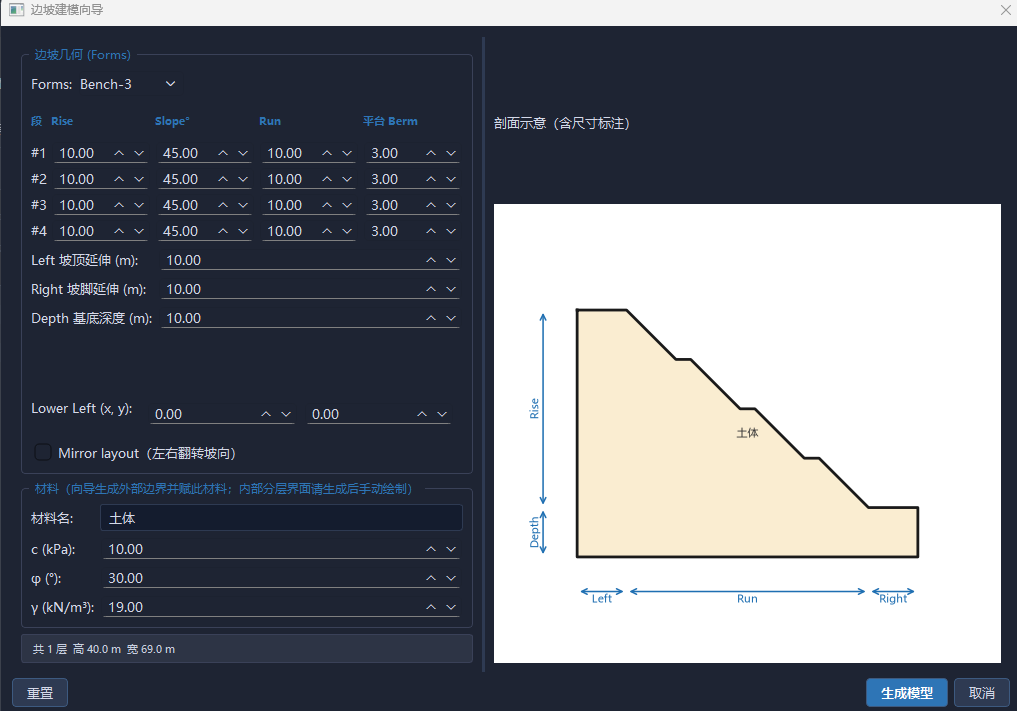Increase Slope value for segment #1
The image size is (1017, 711).
[x=223, y=153]
